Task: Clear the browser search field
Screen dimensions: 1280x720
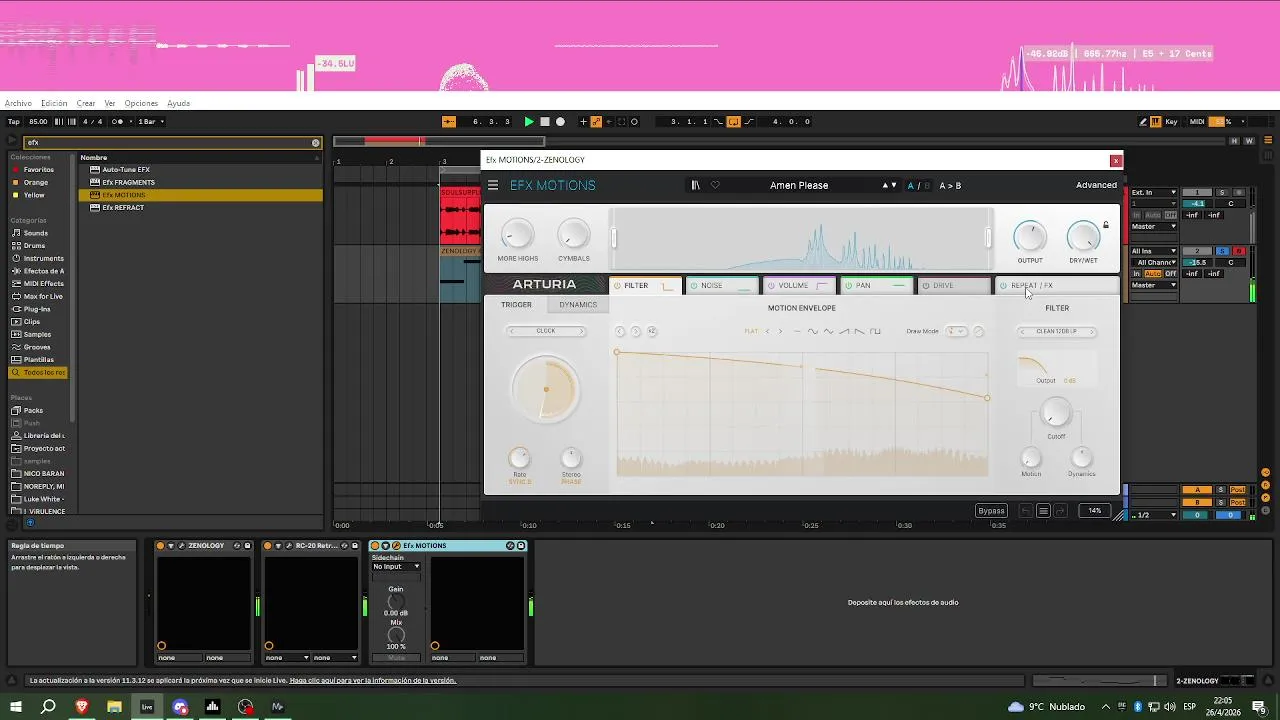Action: [316, 143]
